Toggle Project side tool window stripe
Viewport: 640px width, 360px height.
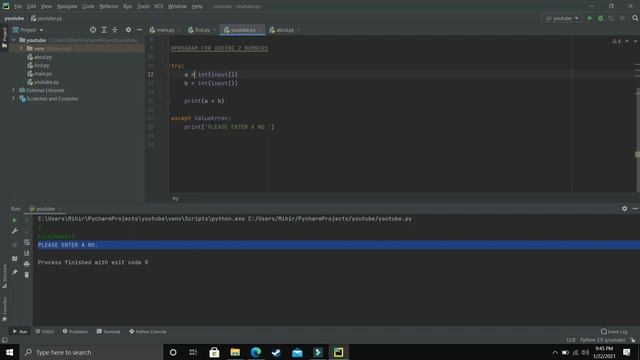[x=4, y=38]
